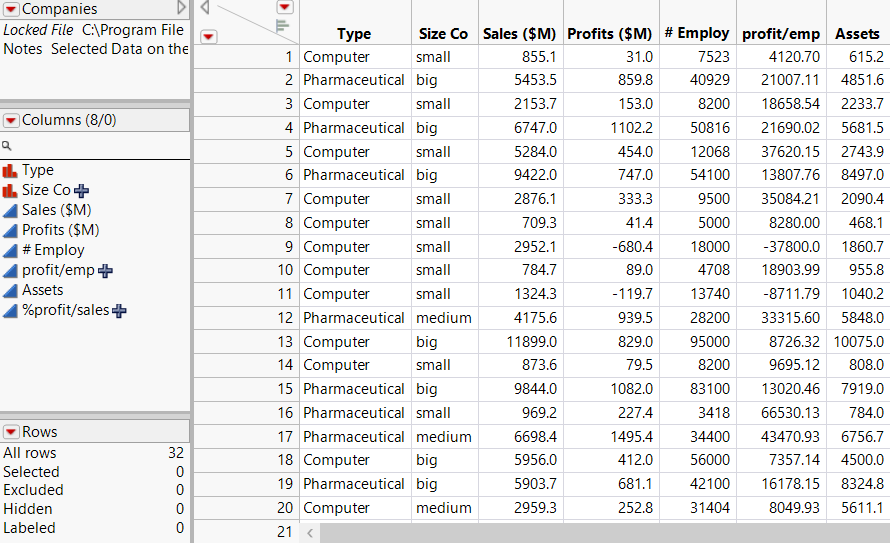Open the row red triangle menu in table corner
The width and height of the screenshot is (890, 543).
click(208, 37)
